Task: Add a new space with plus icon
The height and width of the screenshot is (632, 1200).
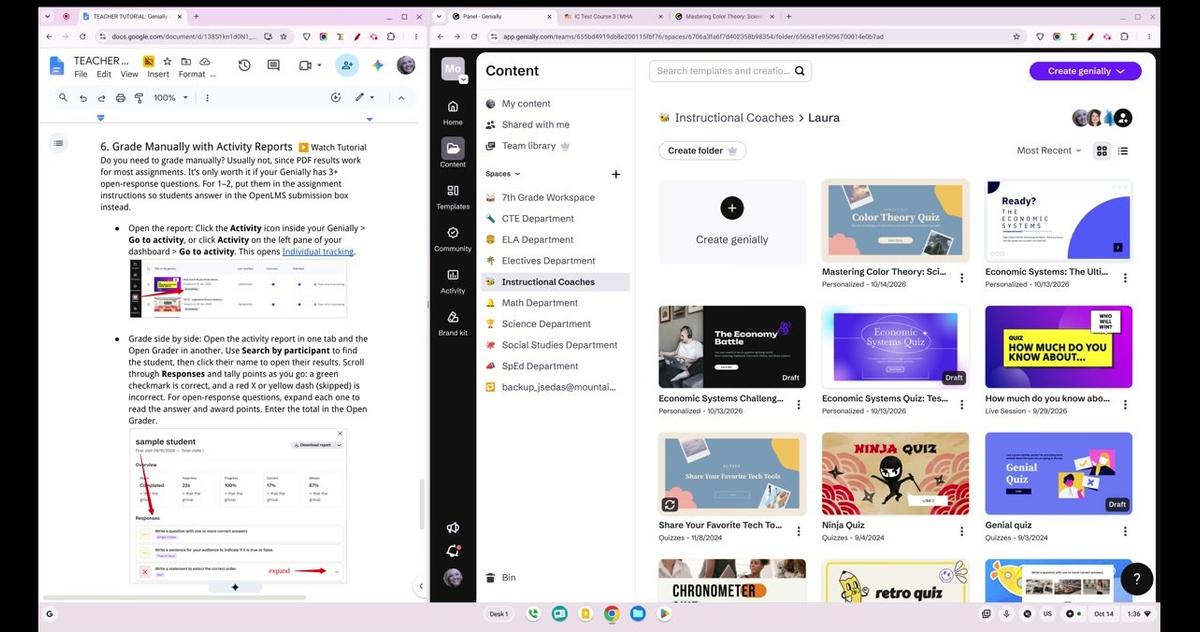Action: click(x=616, y=174)
